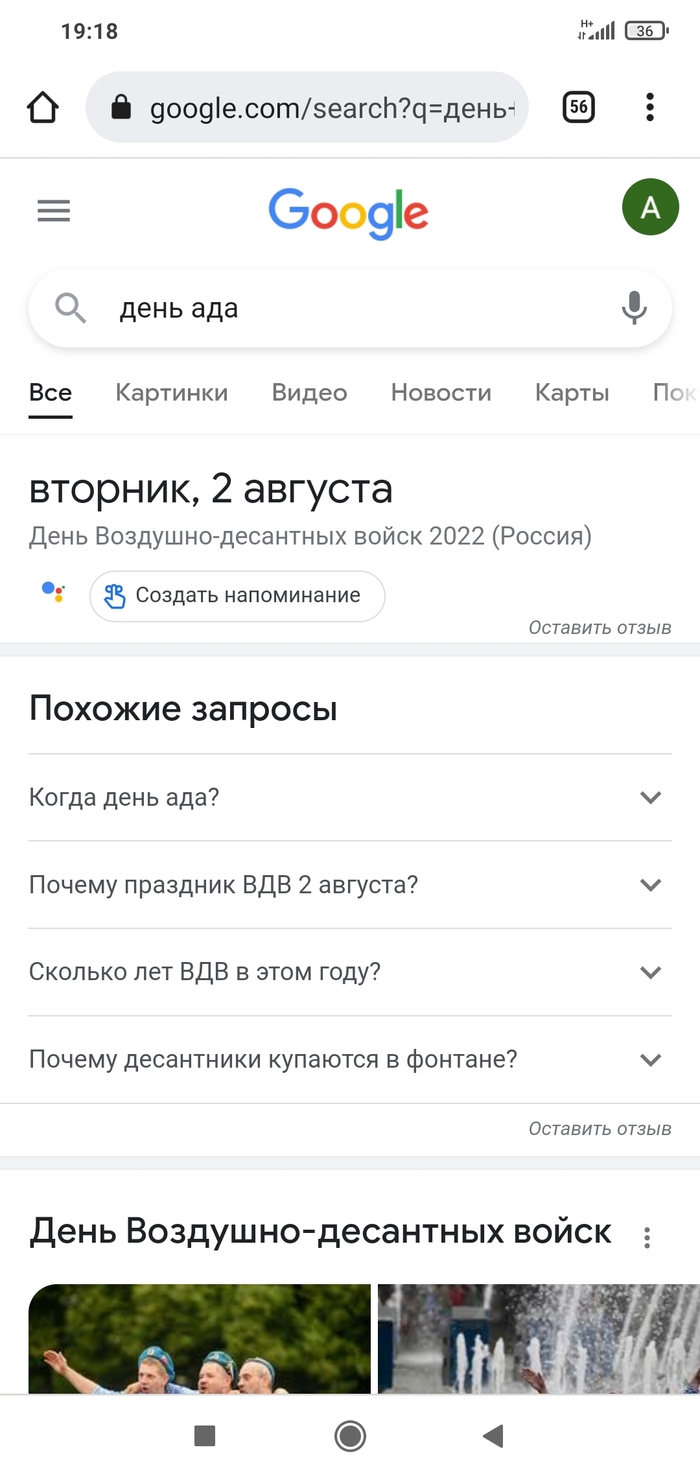Switch to the Новости tab
This screenshot has width=700, height=1478.
point(441,393)
